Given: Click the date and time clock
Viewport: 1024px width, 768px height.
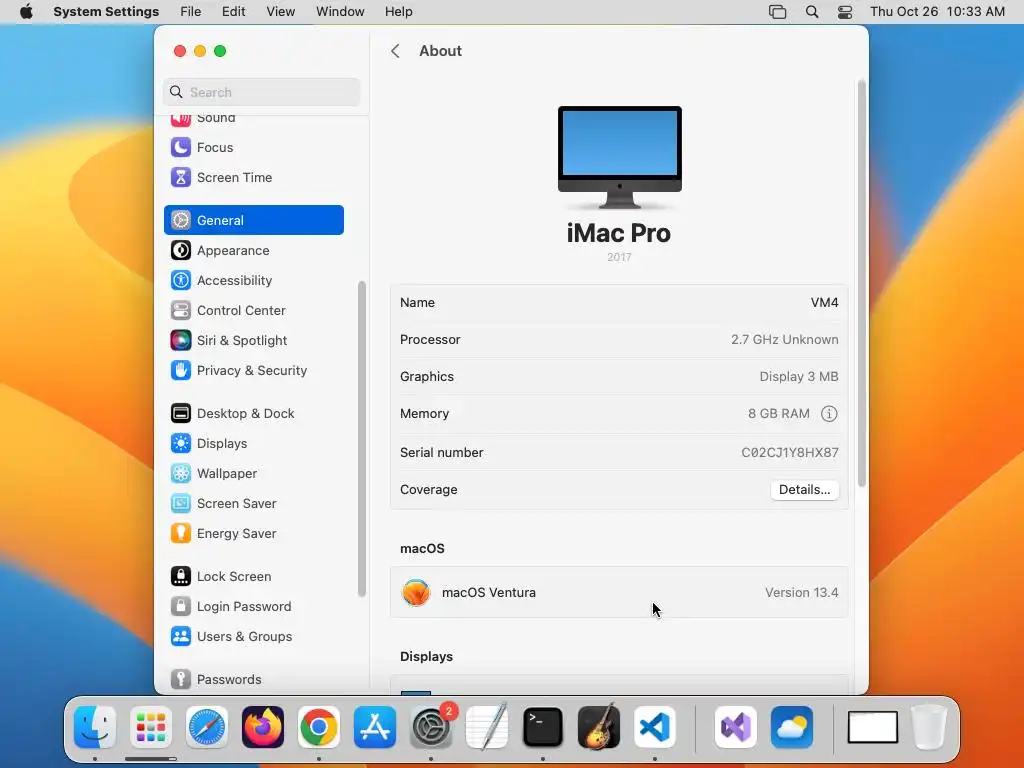Looking at the screenshot, I should [937, 12].
